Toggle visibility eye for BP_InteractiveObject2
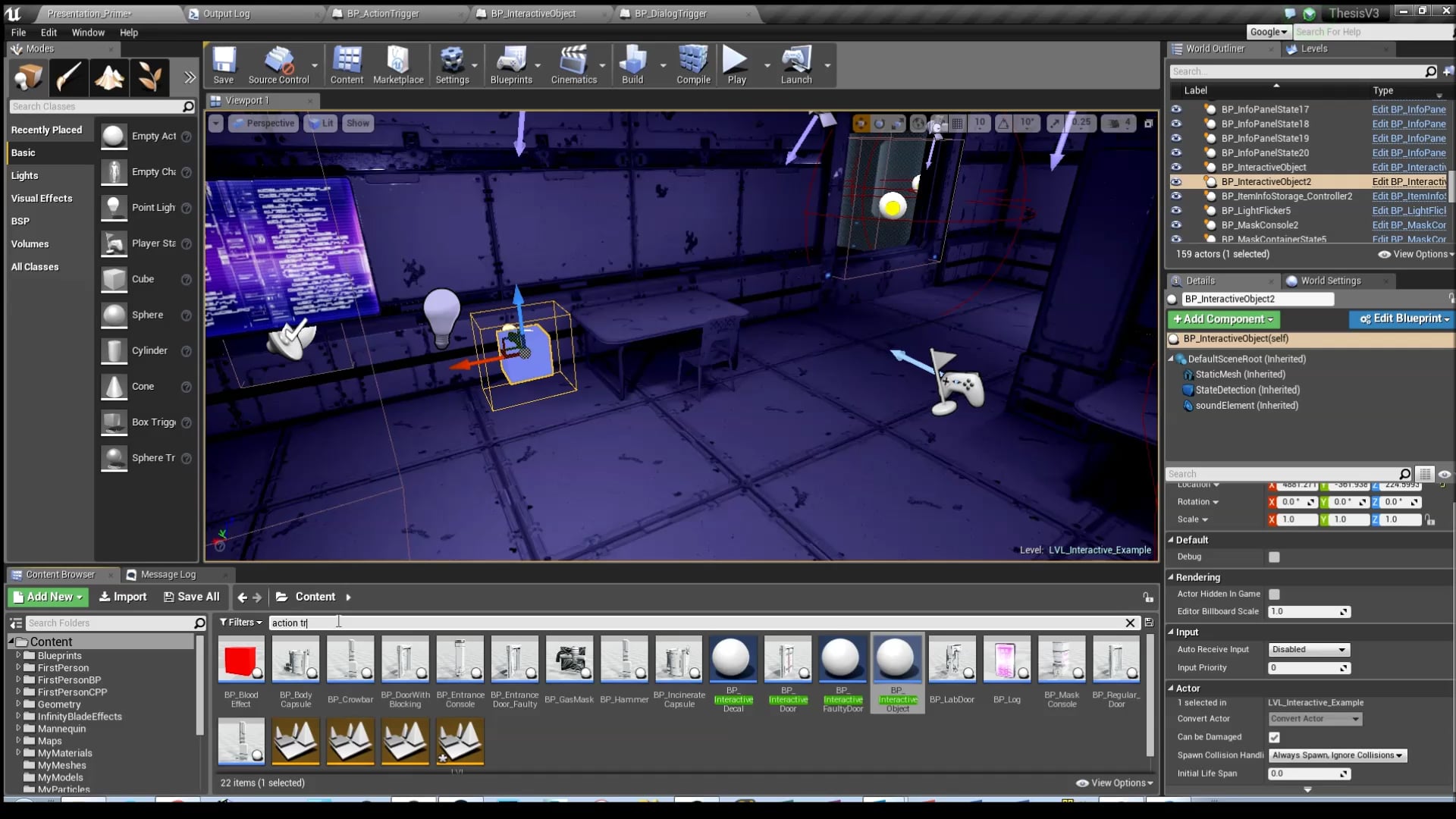1456x819 pixels. [x=1176, y=181]
